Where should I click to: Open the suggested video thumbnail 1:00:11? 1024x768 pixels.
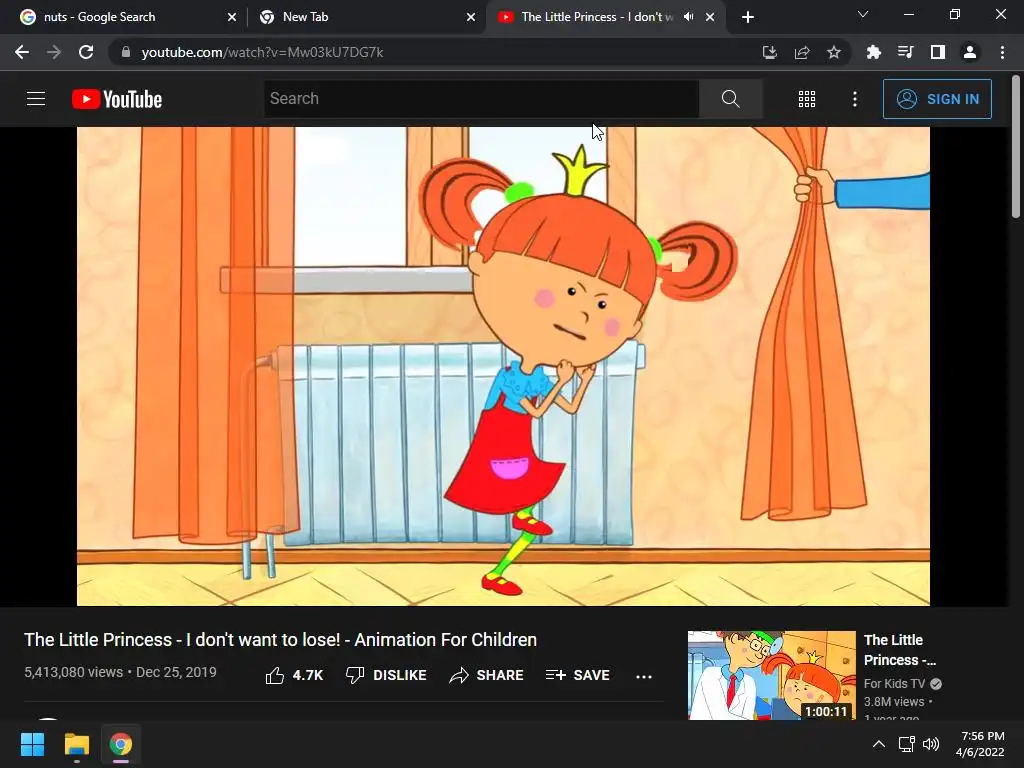click(x=771, y=675)
